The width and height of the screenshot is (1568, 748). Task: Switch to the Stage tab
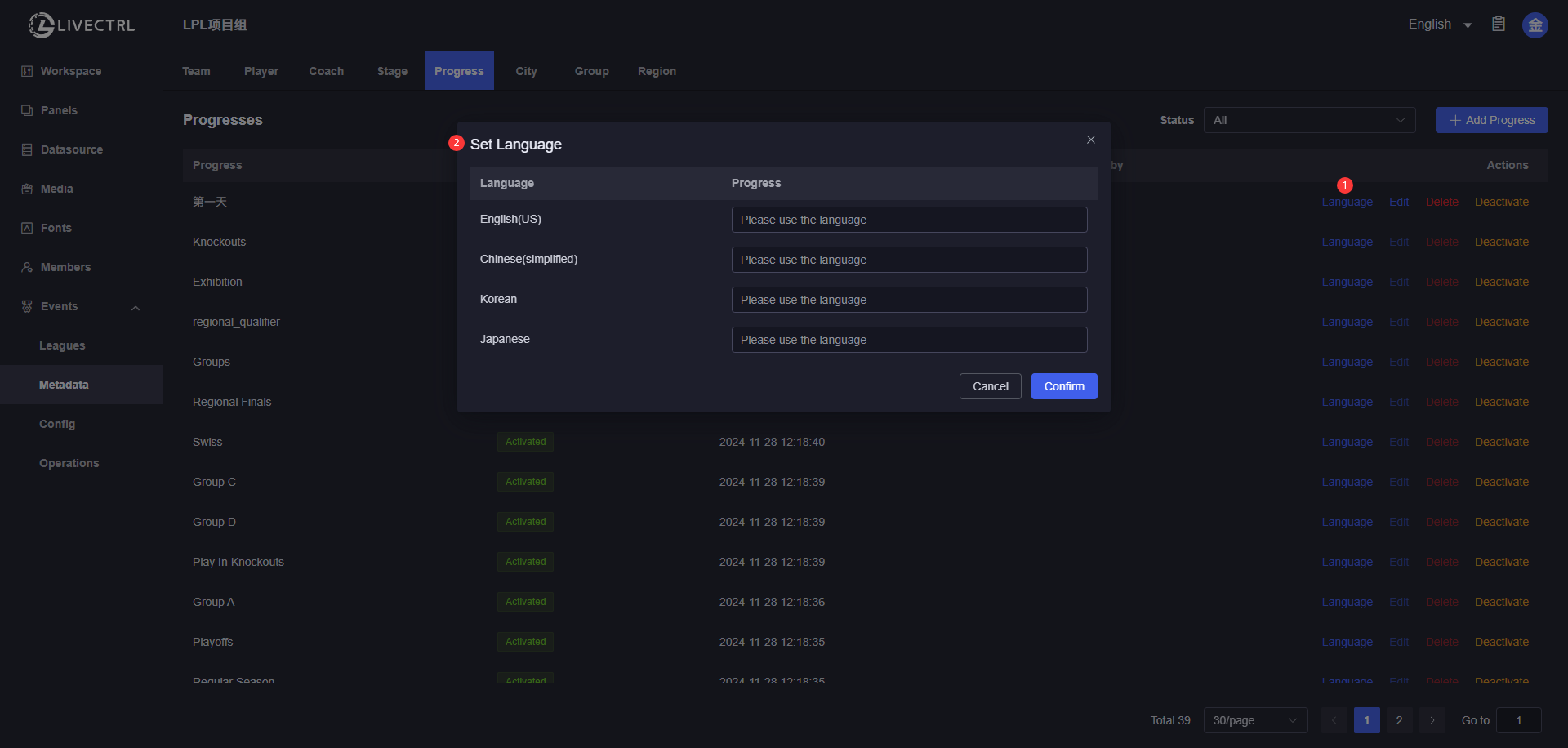(392, 71)
